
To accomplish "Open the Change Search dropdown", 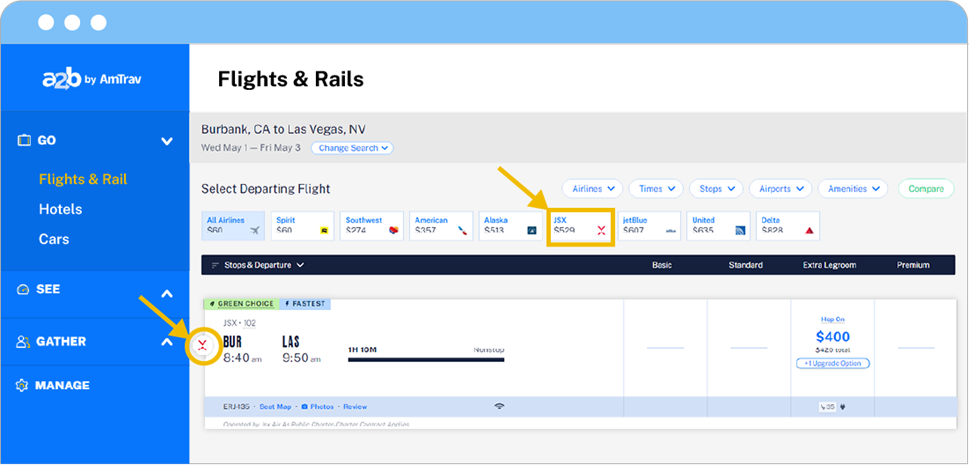I will pos(351,148).
